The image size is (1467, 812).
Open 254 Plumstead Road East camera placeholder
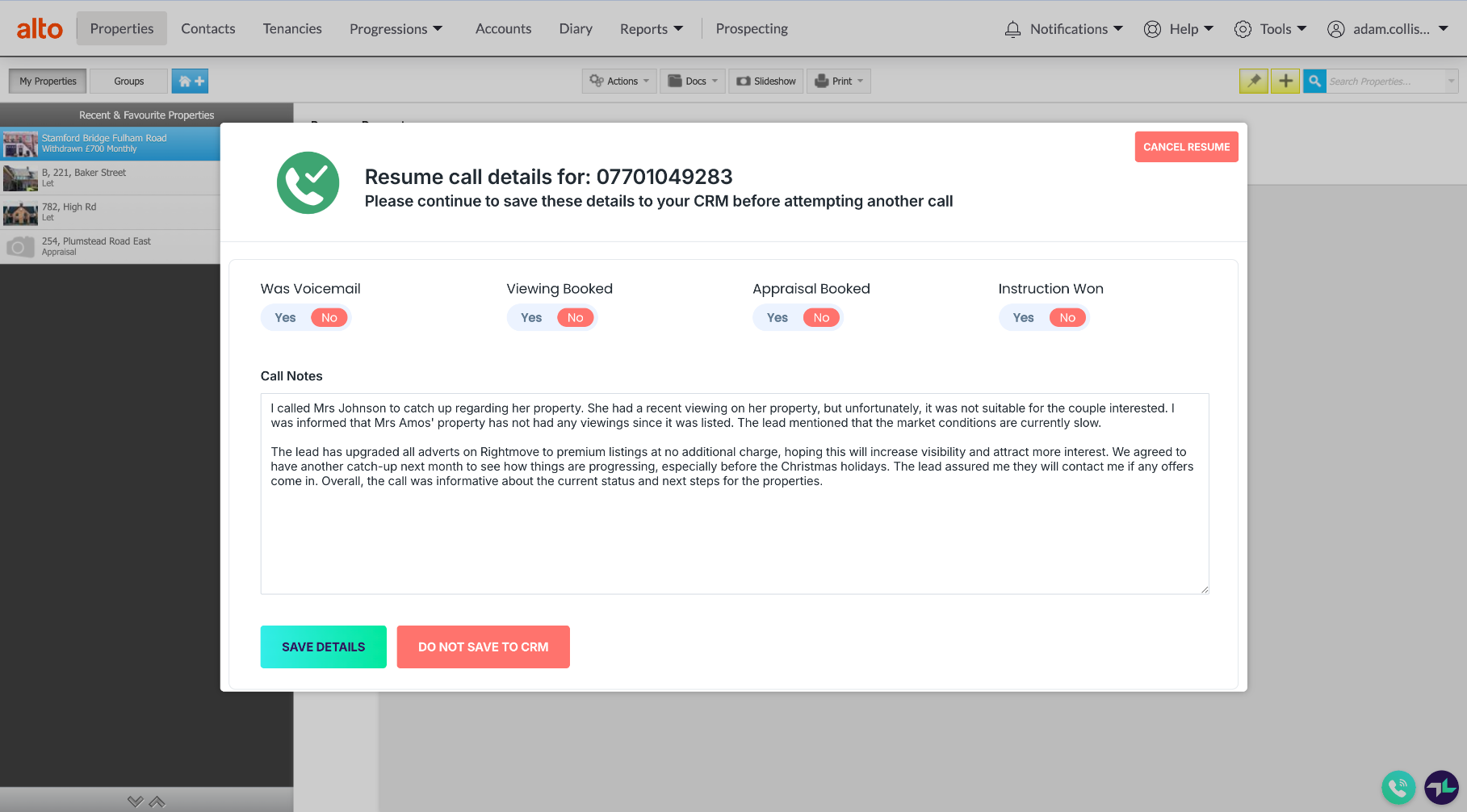(20, 247)
